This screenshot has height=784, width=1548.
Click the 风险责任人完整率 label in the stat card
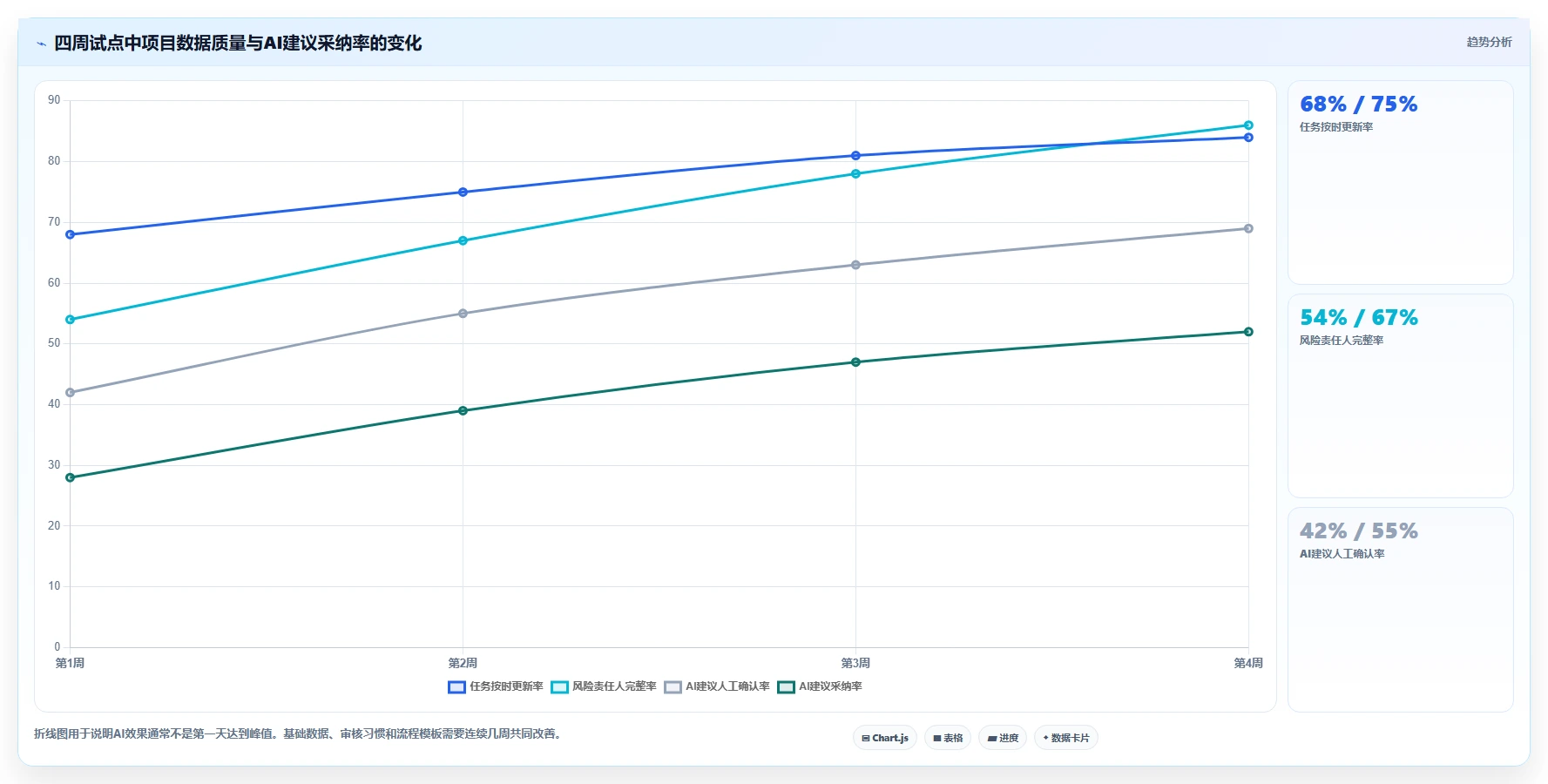(x=1342, y=341)
